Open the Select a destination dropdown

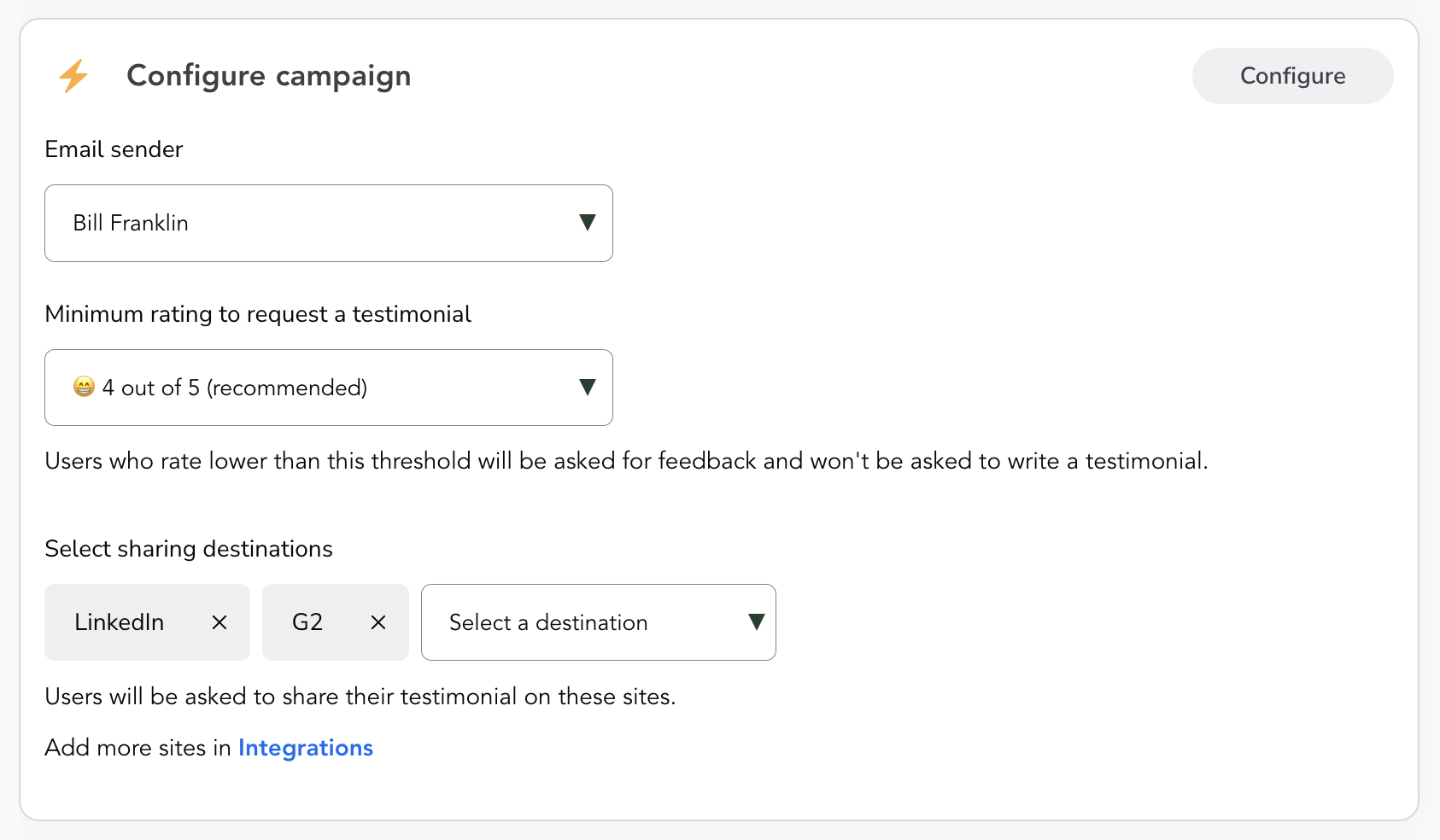pos(598,622)
